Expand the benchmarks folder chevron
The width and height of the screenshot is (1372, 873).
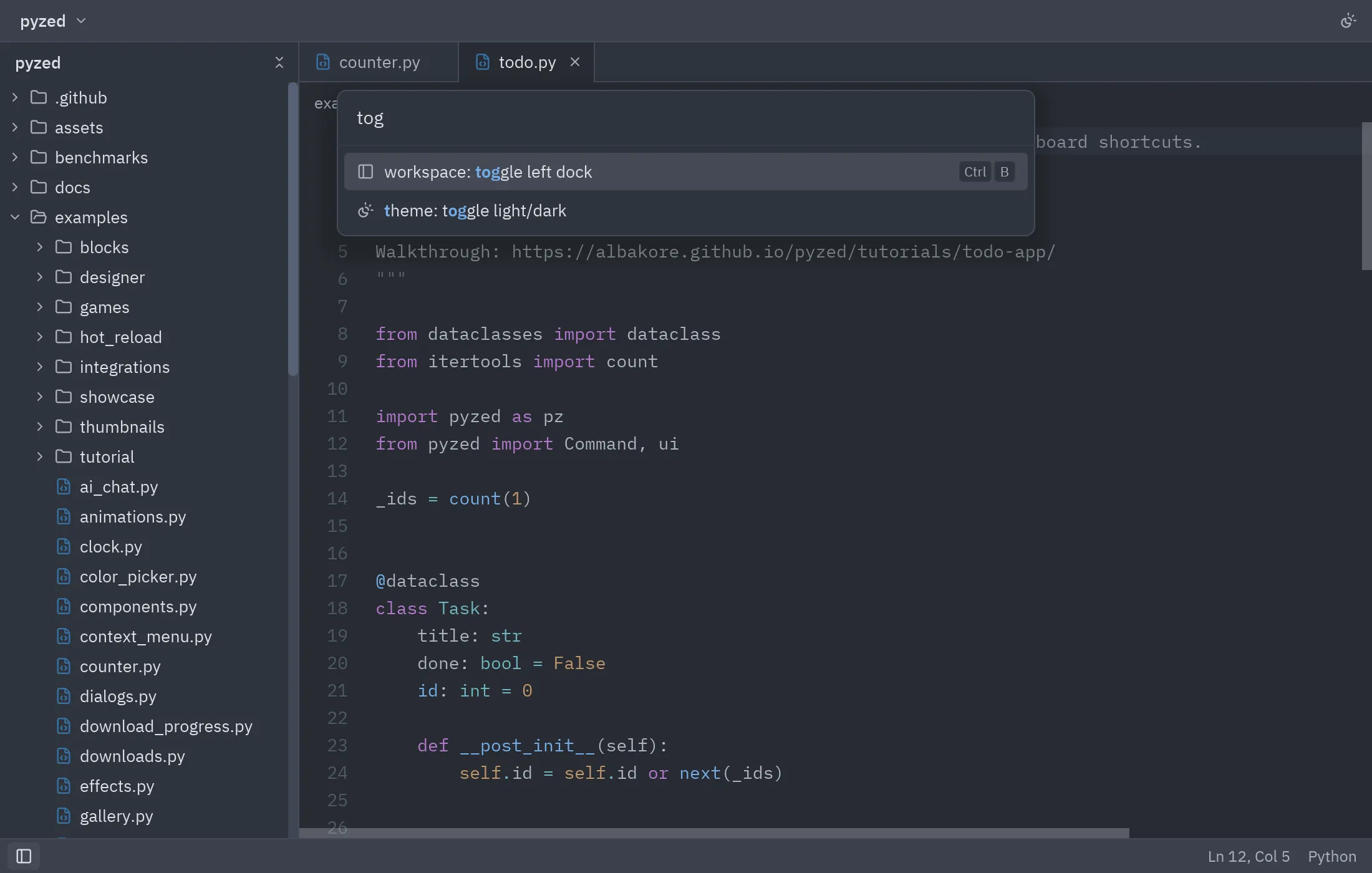[x=15, y=157]
